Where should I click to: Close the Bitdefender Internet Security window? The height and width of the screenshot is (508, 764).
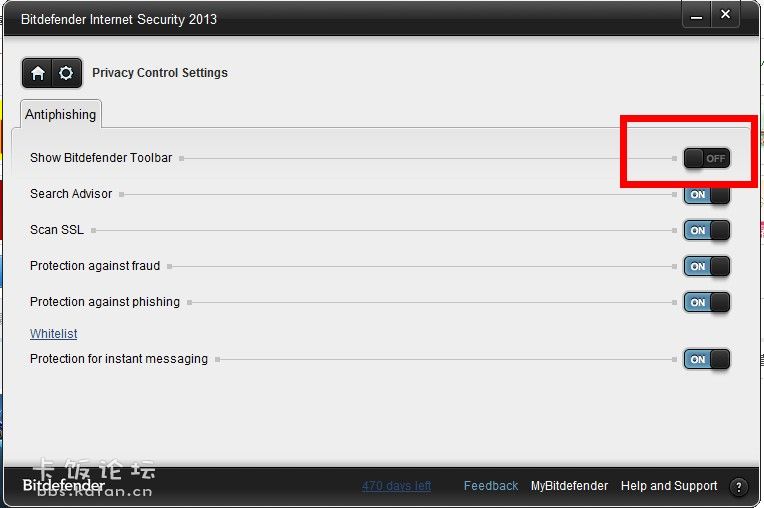point(726,15)
